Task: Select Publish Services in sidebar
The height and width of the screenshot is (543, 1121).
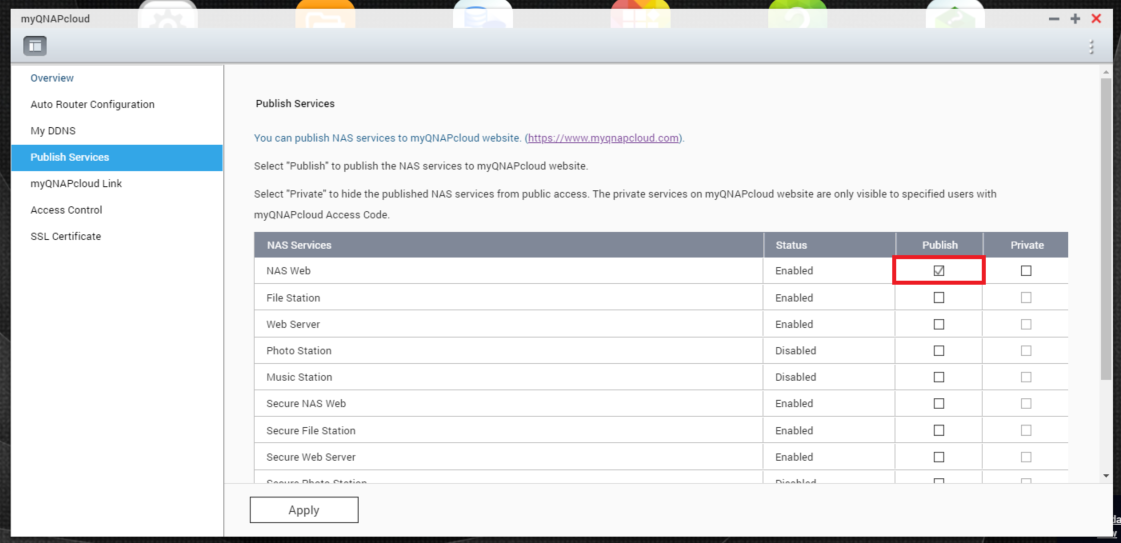Action: point(117,157)
